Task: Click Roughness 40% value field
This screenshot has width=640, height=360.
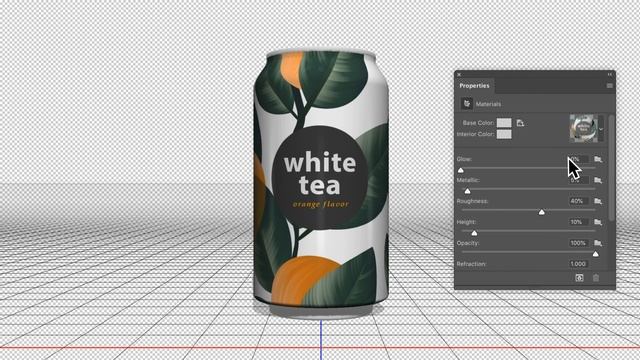Action: pos(578,201)
